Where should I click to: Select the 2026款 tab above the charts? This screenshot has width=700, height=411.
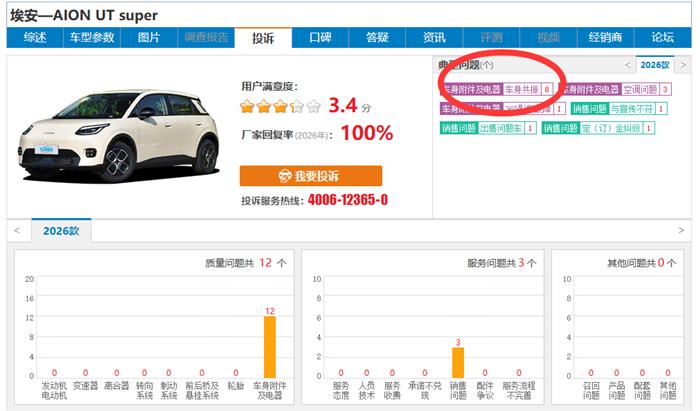(61, 231)
